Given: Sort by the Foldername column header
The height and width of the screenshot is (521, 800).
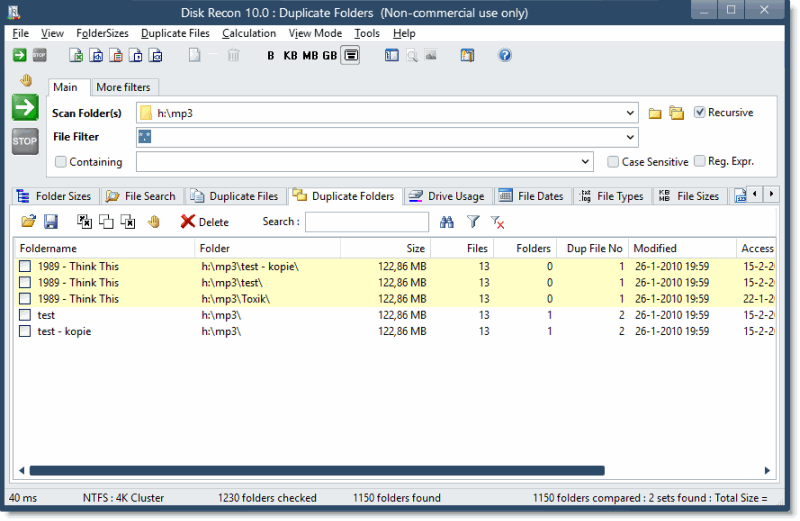Looking at the screenshot, I should [x=105, y=249].
